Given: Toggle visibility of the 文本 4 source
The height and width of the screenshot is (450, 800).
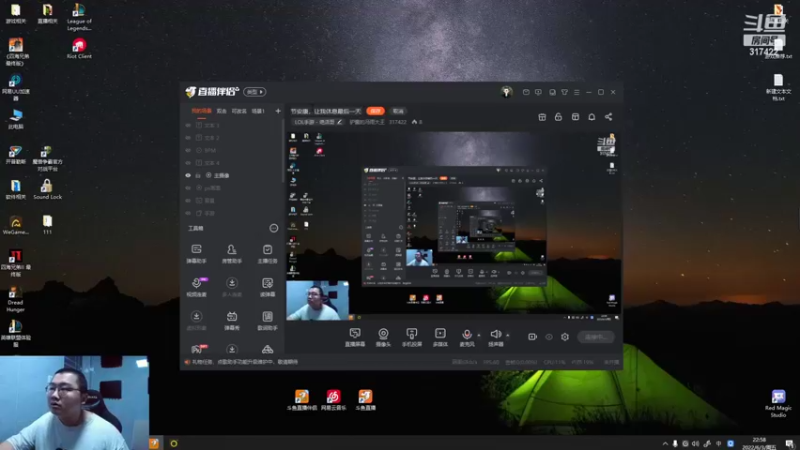Looking at the screenshot, I should pos(188,163).
